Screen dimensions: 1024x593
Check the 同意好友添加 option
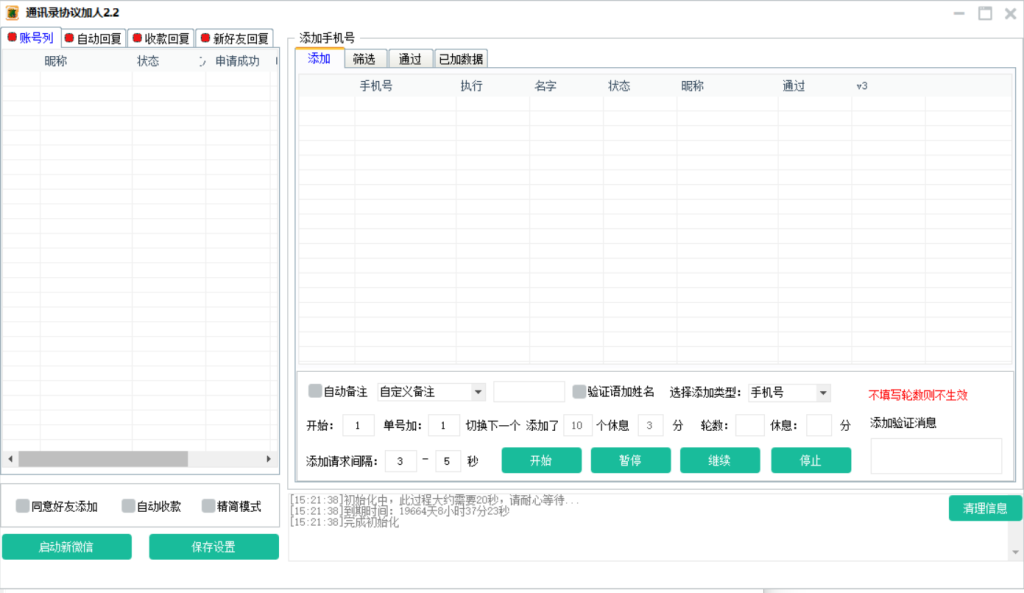point(23,506)
